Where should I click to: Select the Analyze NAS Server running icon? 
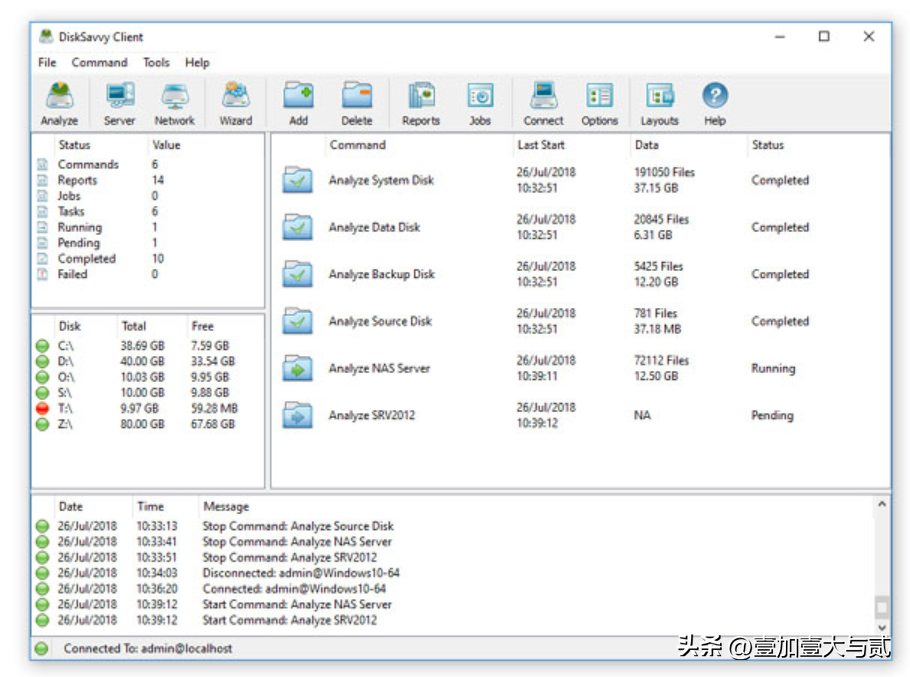[x=298, y=368]
